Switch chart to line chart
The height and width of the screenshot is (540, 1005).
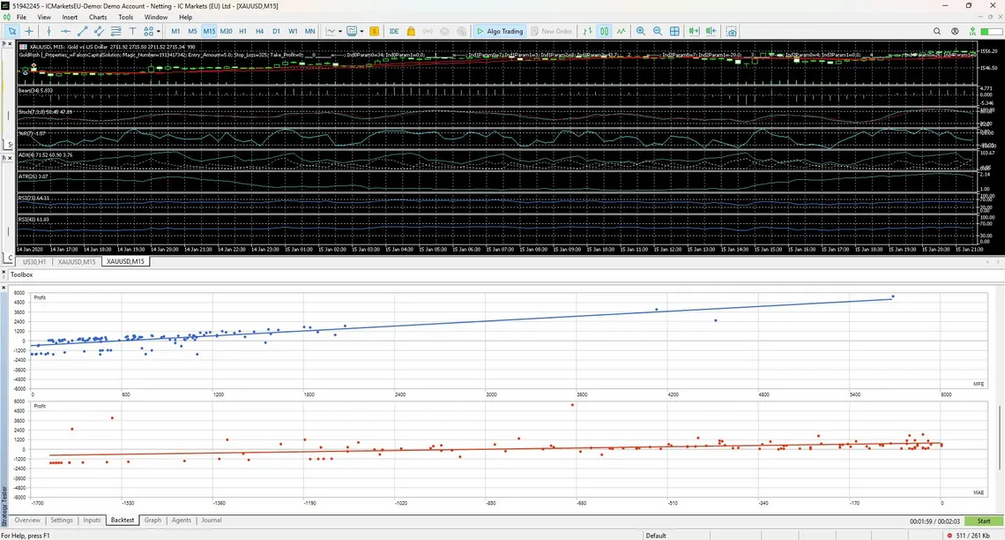(x=621, y=31)
